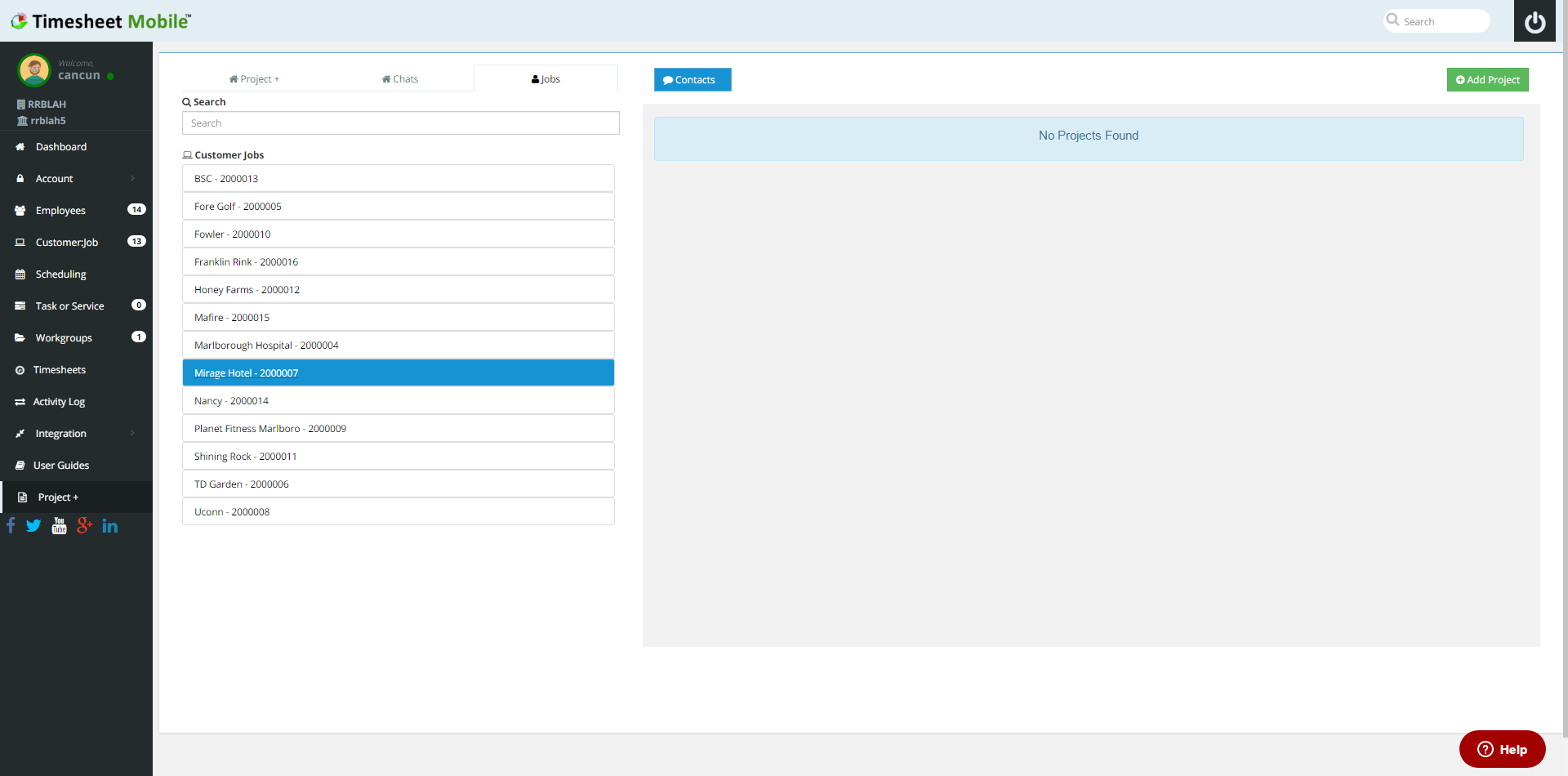The height and width of the screenshot is (776, 1568).
Task: Click the Task or Service badge 0
Action: point(139,305)
